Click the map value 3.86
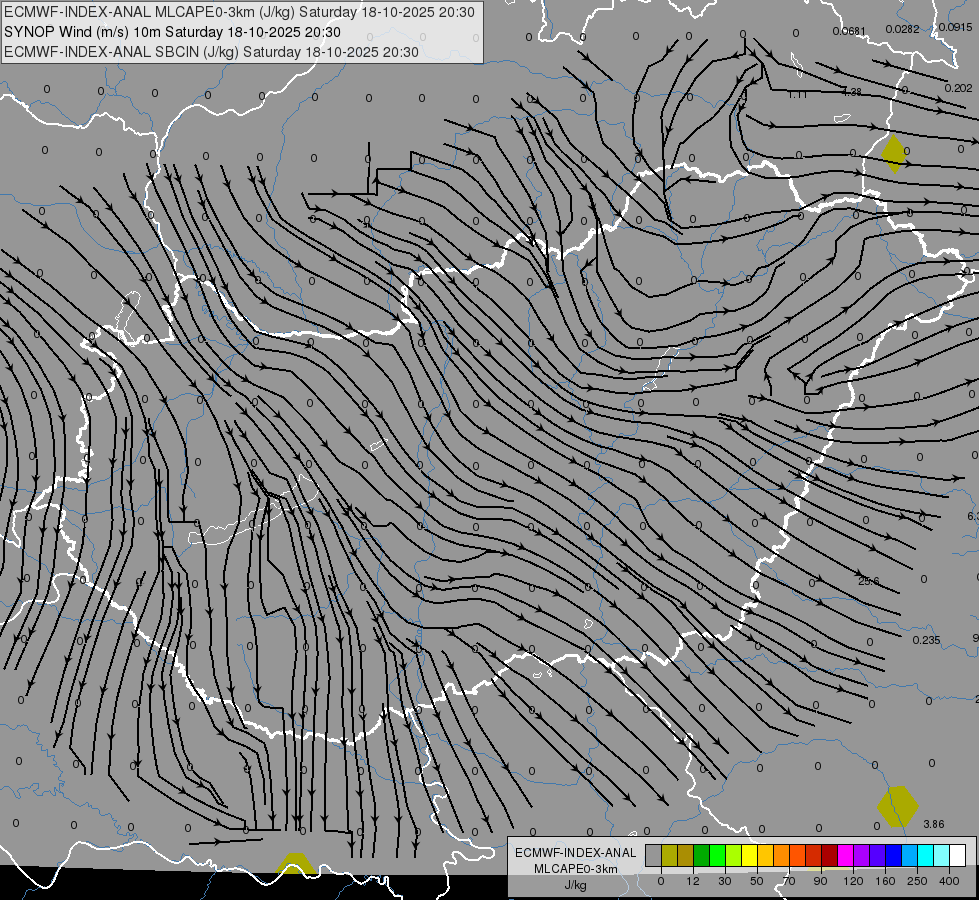979x900 pixels. (934, 824)
